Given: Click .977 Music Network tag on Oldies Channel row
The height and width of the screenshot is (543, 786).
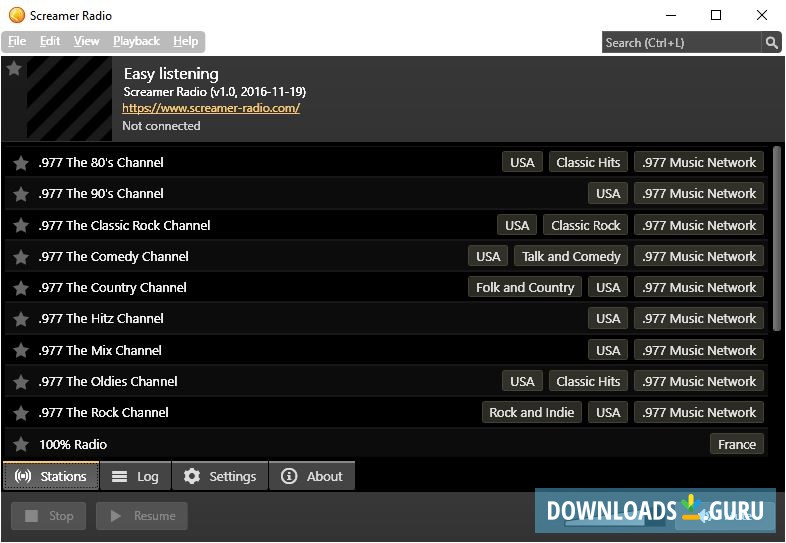Looking at the screenshot, I should click(x=699, y=381).
